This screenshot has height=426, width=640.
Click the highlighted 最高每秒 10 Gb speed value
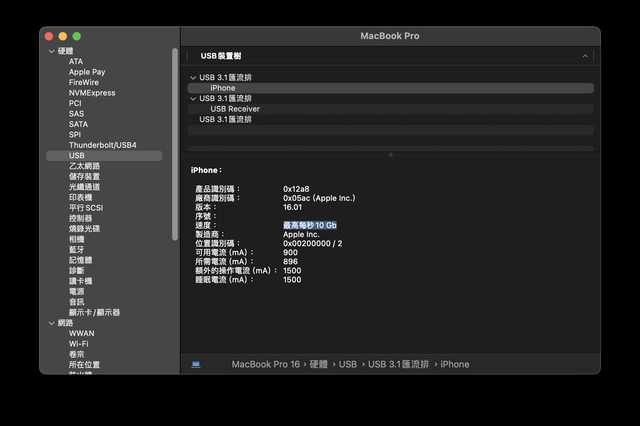click(310, 225)
